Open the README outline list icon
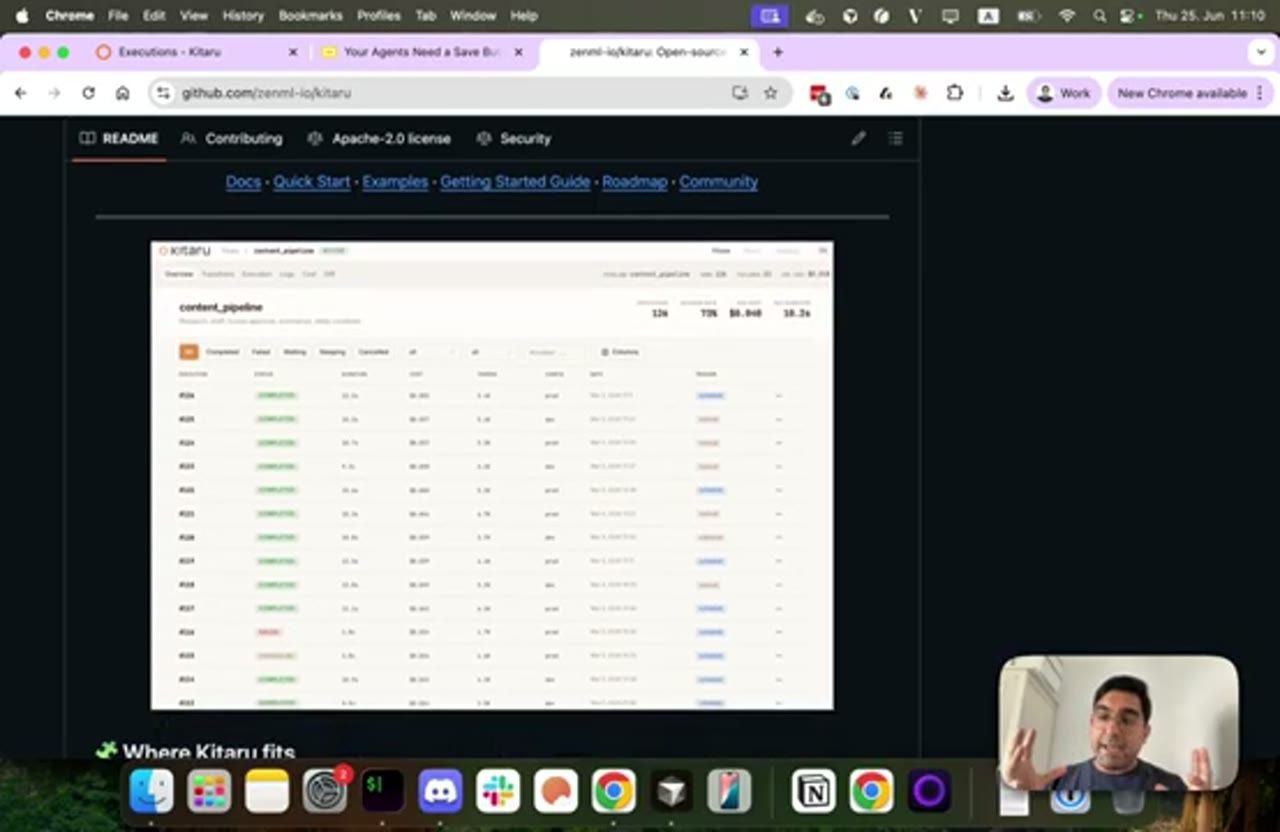The width and height of the screenshot is (1280, 832). (895, 139)
